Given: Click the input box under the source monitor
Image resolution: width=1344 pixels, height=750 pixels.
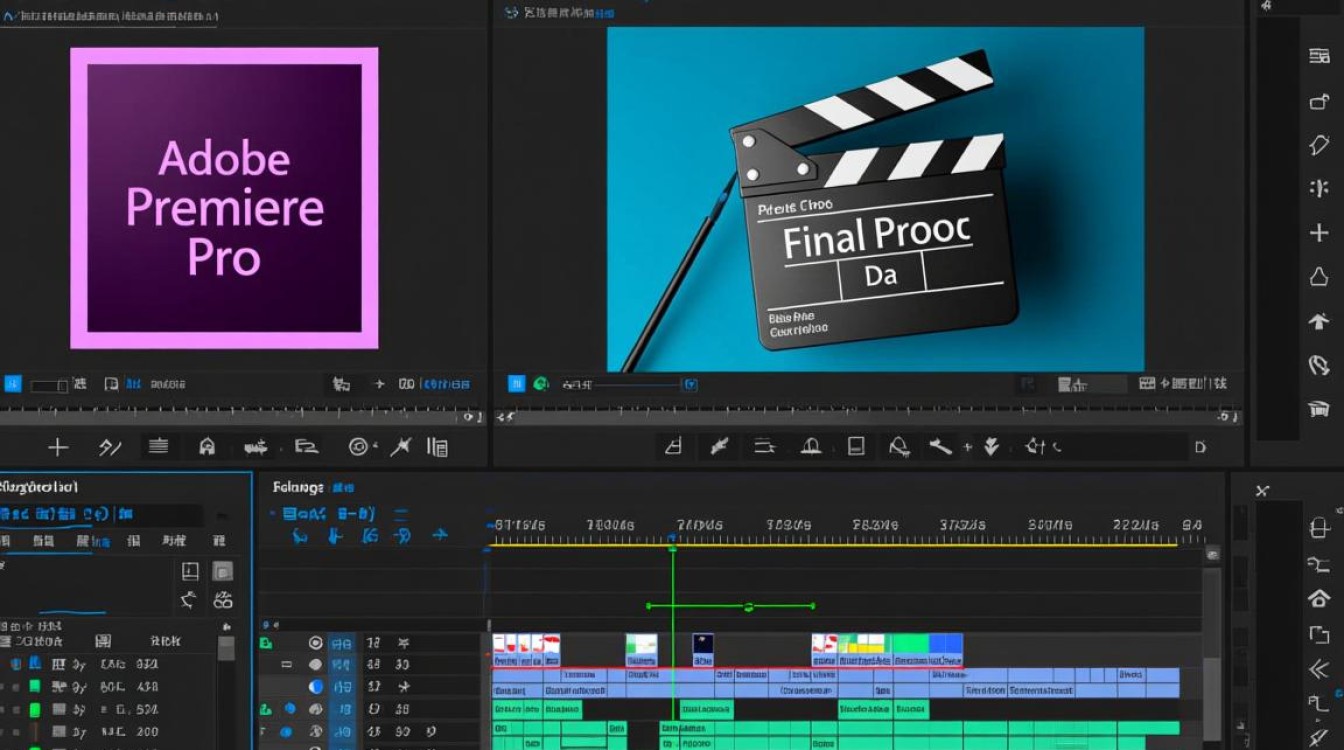Looking at the screenshot, I should (50, 385).
